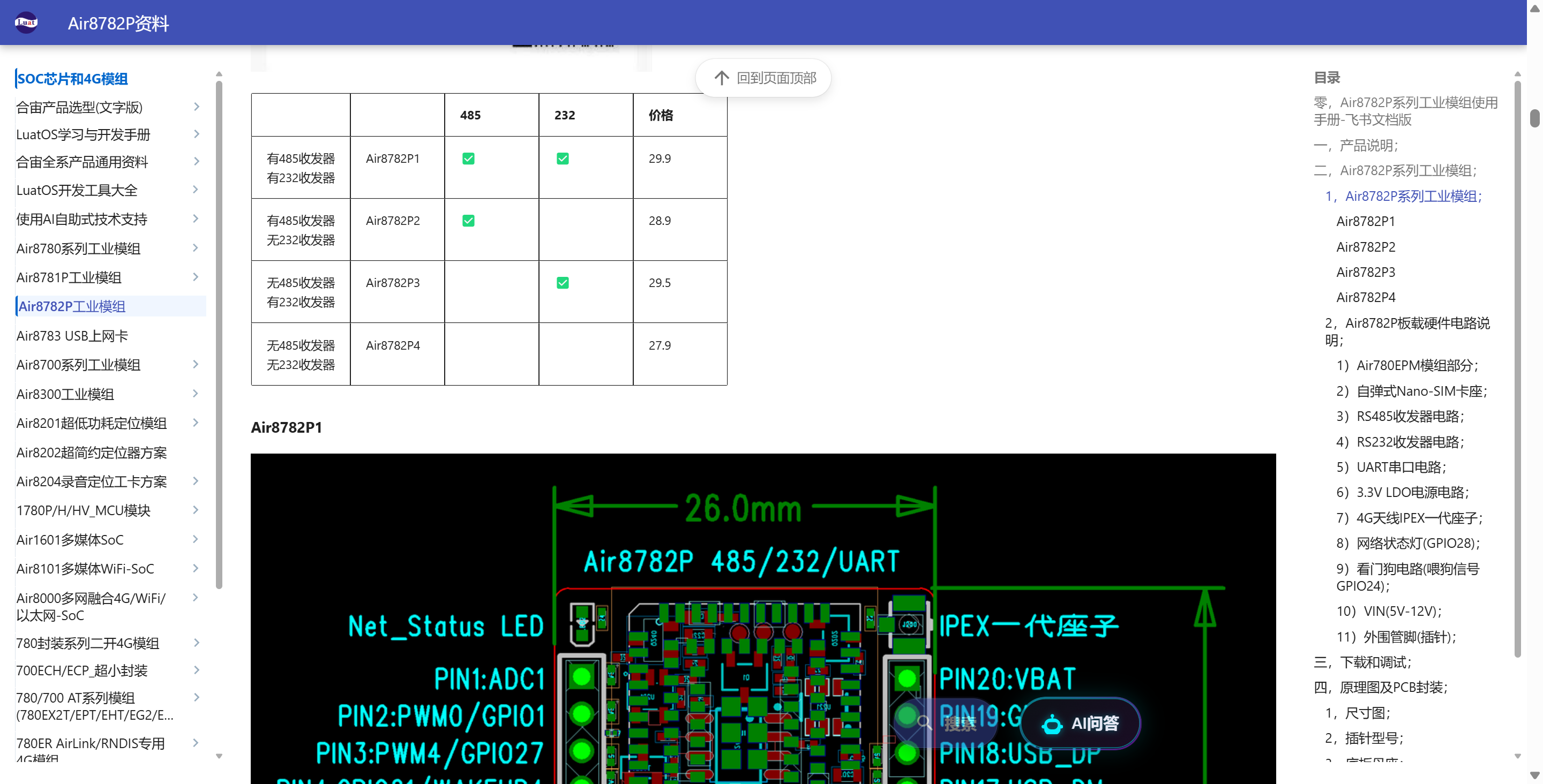
Task: Jump to 二，Air8782P系列工业模组 in 目录
Action: tap(1395, 171)
